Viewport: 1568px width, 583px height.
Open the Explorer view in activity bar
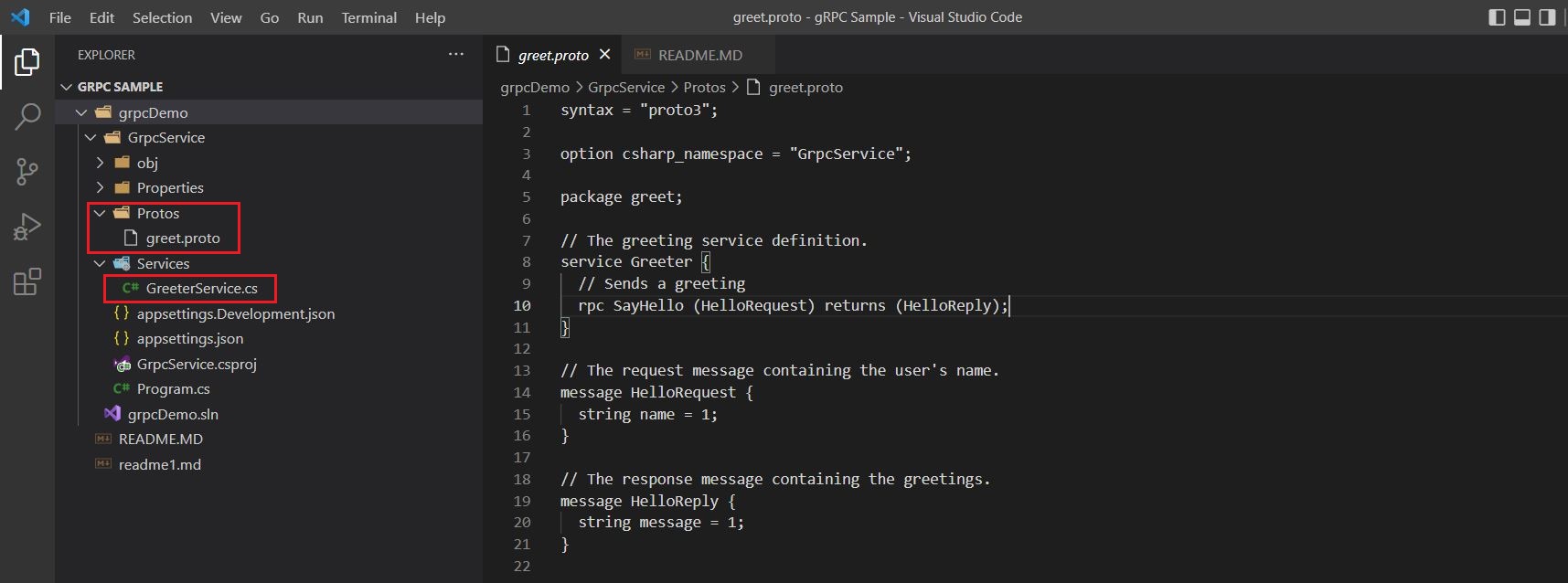click(x=27, y=62)
